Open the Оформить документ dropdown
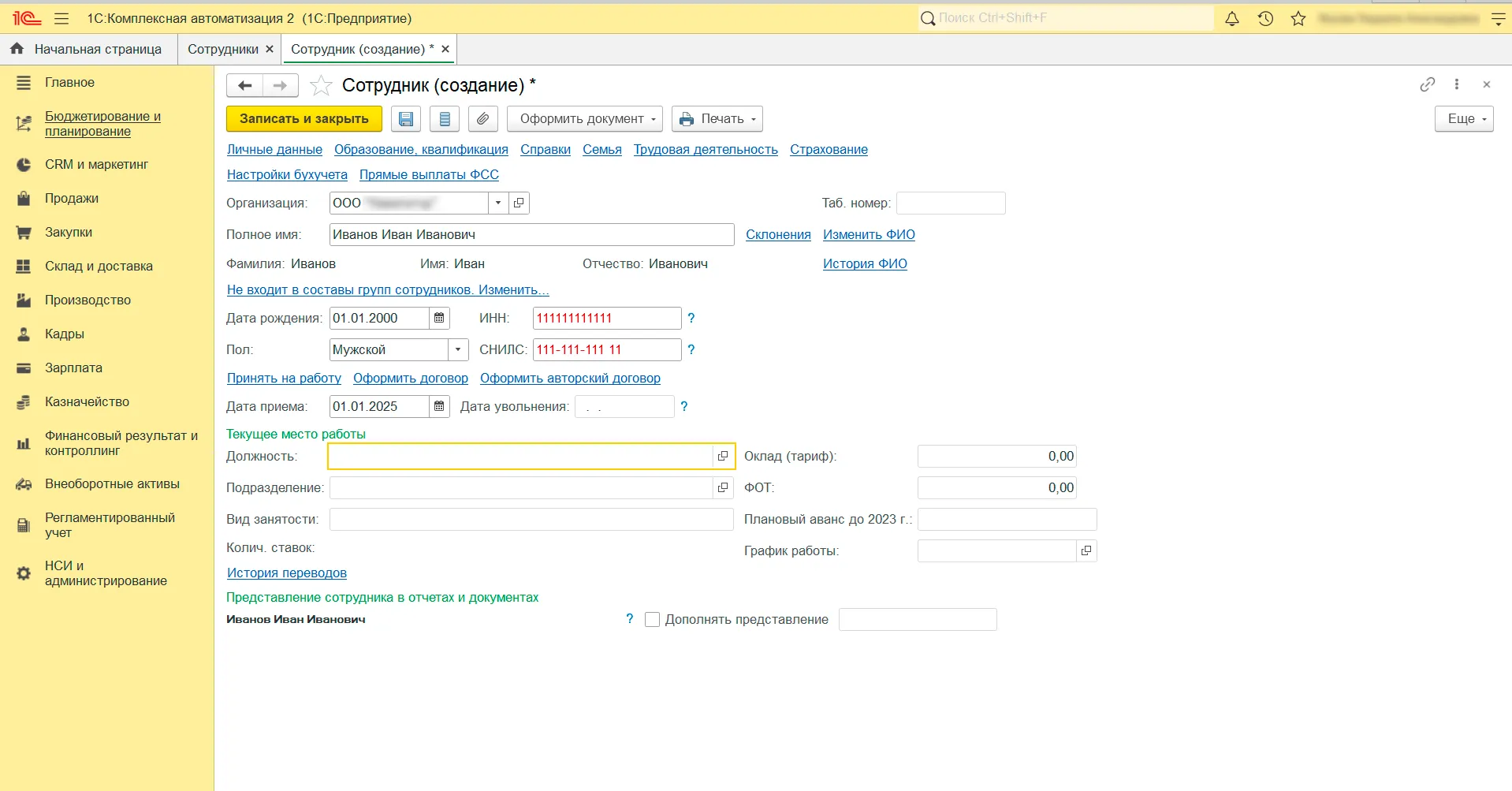Image resolution: width=1512 pixels, height=791 pixels. (584, 119)
